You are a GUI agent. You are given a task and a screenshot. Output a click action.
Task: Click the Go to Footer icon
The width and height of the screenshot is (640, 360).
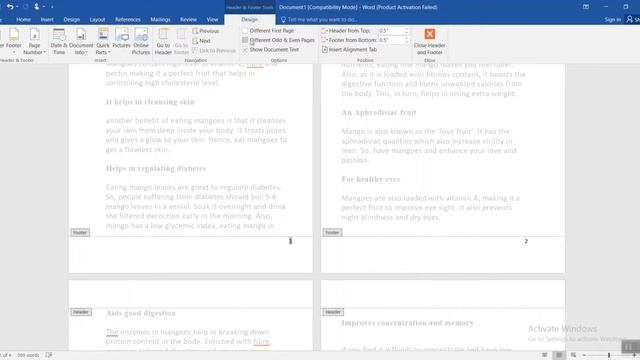[x=181, y=41]
